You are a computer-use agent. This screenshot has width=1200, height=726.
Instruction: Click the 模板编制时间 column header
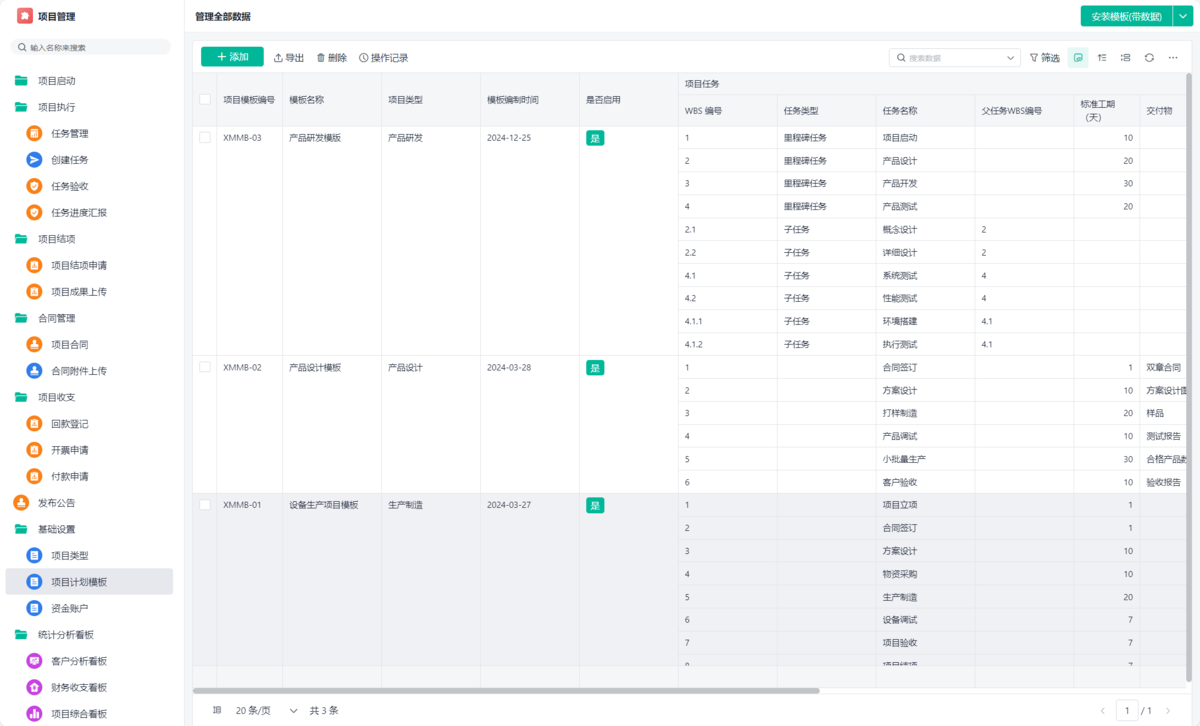click(x=530, y=100)
